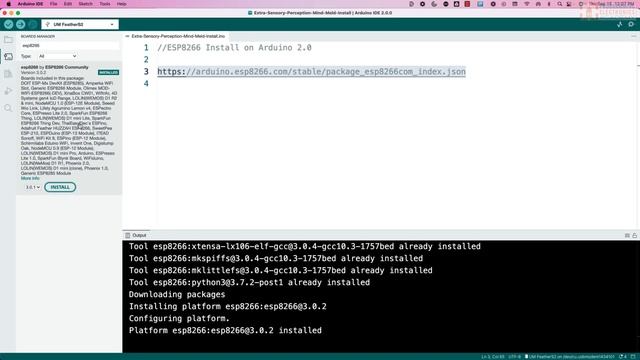Screen dimensions: 640x360
Task: Click the UM FeatherS2 port status entry
Action: click(x=569, y=357)
